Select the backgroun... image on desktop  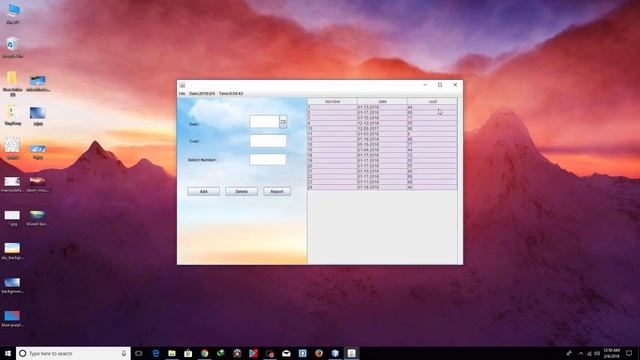point(12,285)
